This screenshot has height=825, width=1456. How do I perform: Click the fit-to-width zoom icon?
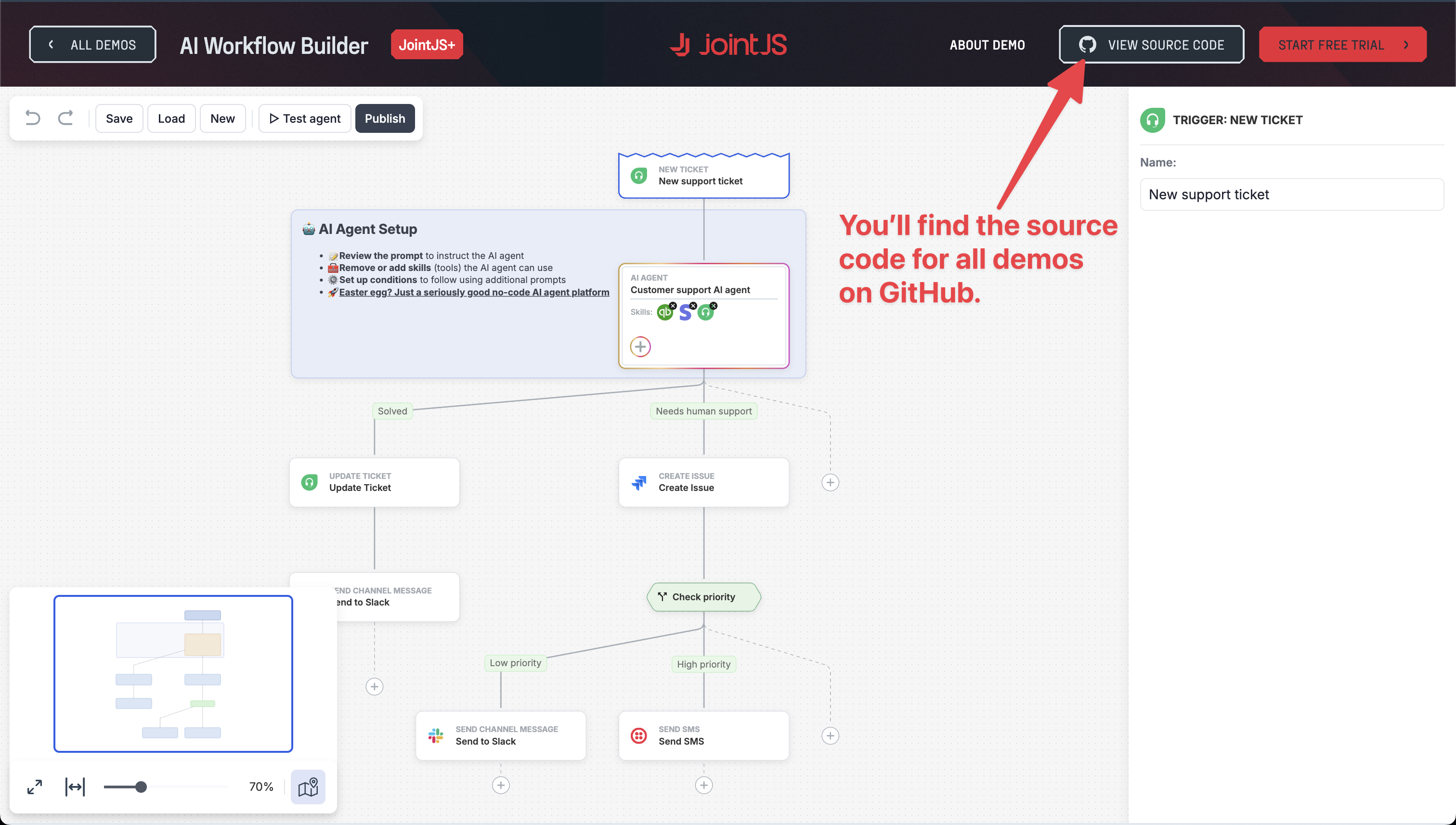click(75, 786)
